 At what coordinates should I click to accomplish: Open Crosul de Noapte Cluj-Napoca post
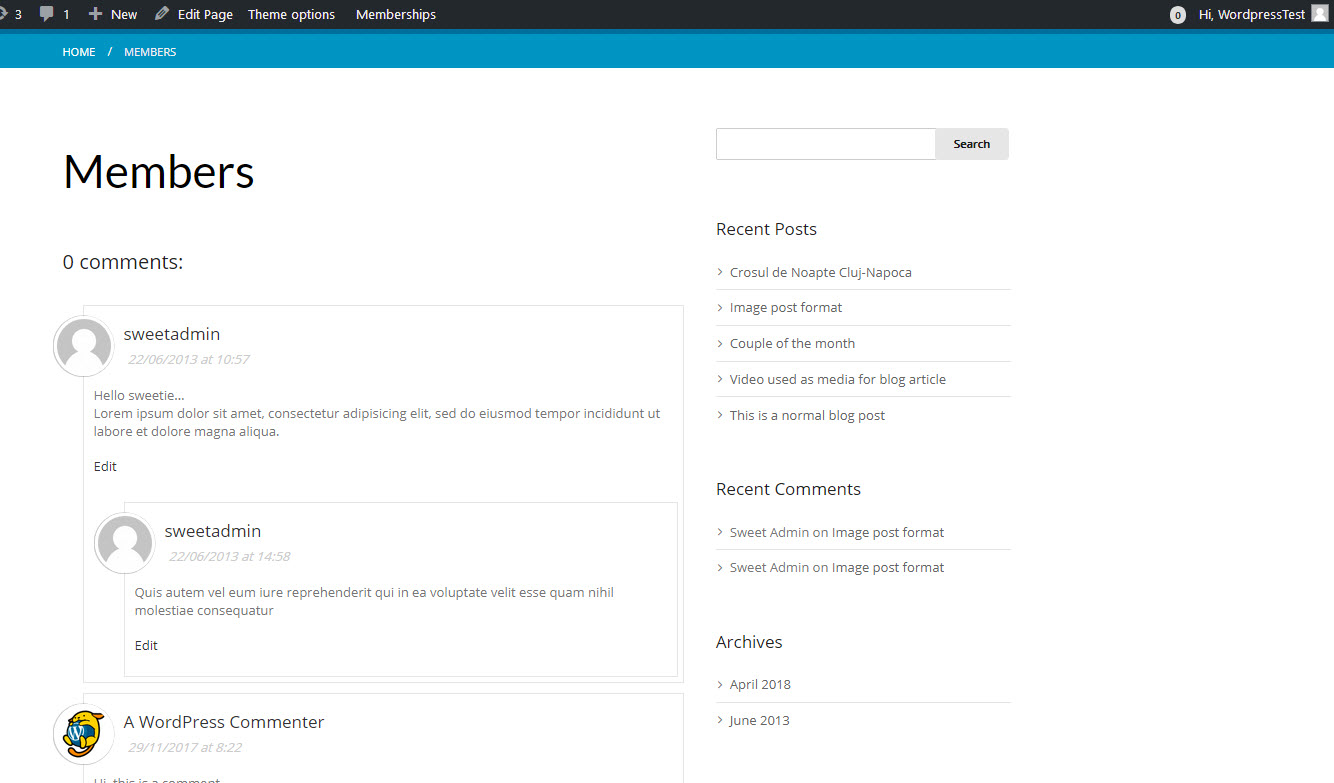point(820,272)
